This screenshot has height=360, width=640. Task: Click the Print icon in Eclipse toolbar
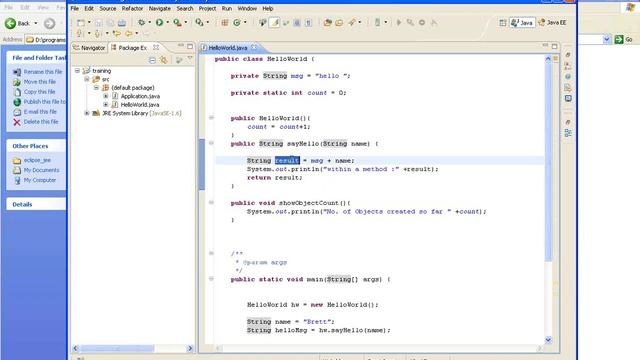[122, 23]
